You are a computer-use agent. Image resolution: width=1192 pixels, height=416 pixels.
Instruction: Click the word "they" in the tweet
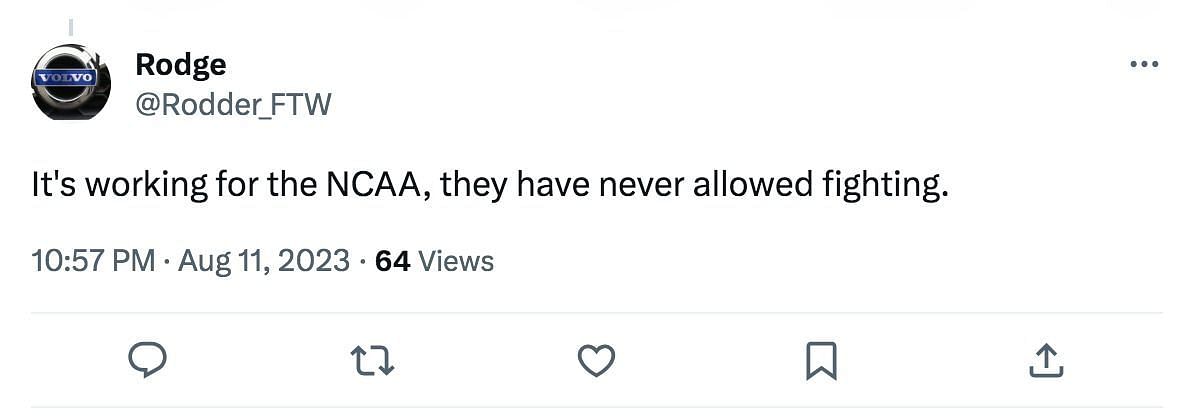click(x=477, y=187)
